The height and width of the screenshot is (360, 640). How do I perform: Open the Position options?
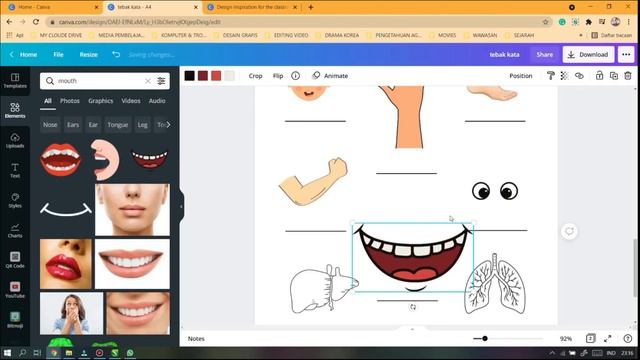point(521,76)
